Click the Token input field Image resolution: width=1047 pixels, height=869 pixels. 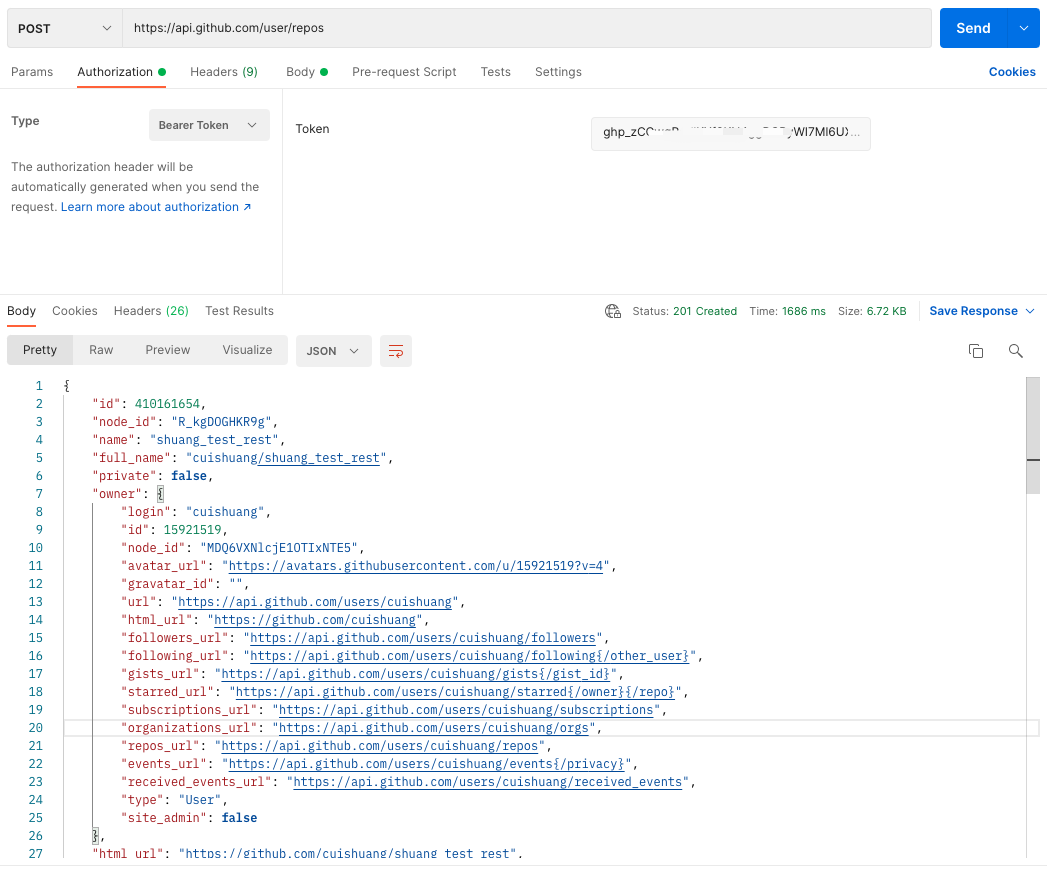(x=730, y=133)
